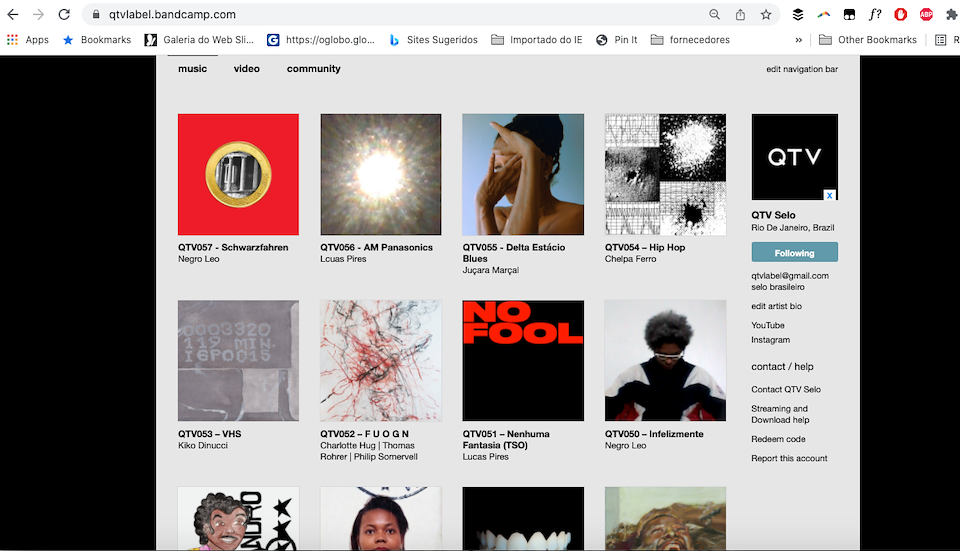Open the YouTube link in sidebar
This screenshot has height=551, width=960.
767,325
